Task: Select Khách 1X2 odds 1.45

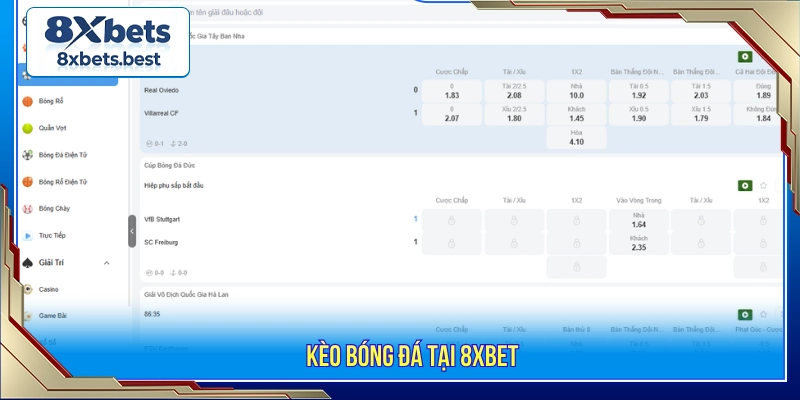Action: pyautogui.click(x=577, y=114)
